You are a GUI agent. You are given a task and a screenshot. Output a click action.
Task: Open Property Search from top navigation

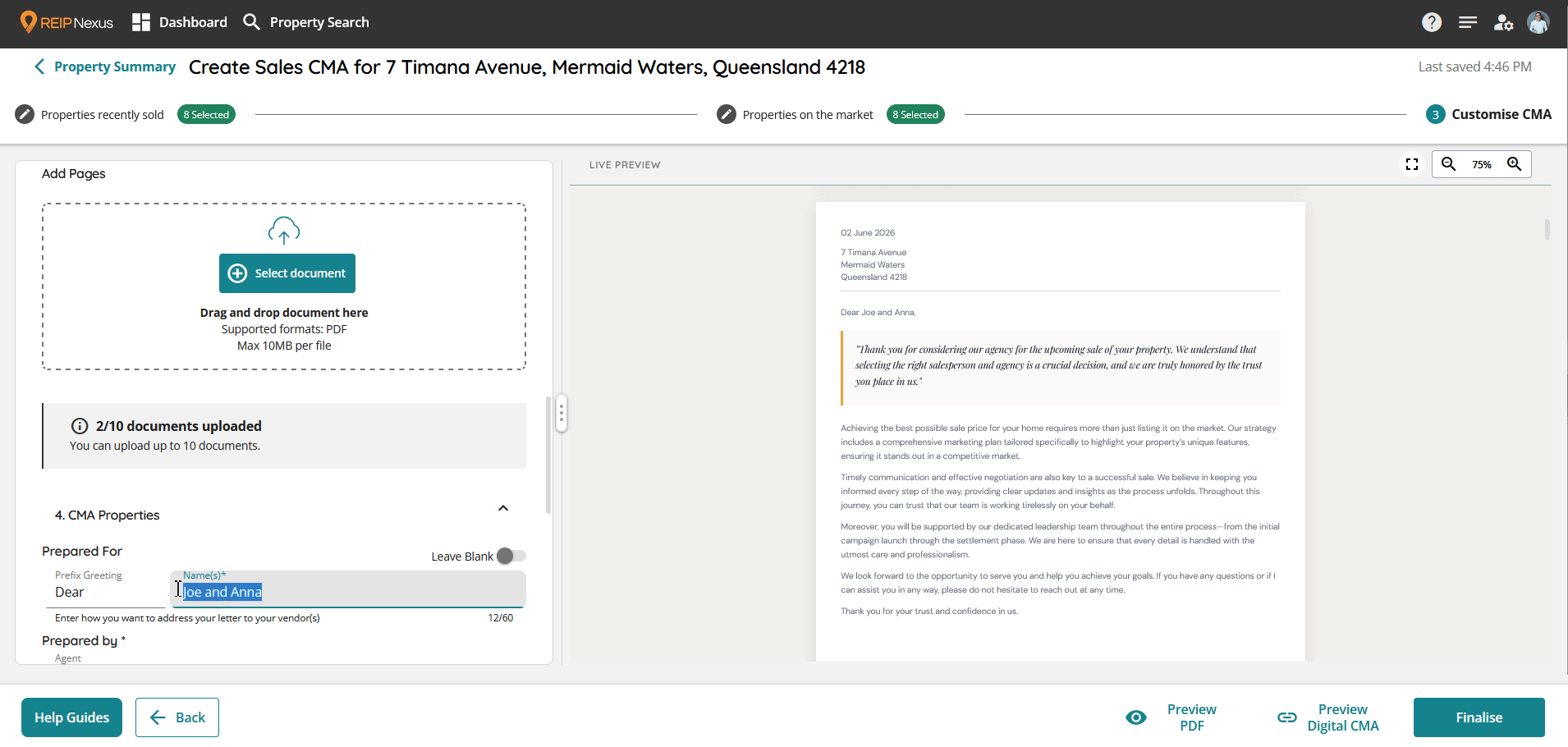click(x=319, y=22)
